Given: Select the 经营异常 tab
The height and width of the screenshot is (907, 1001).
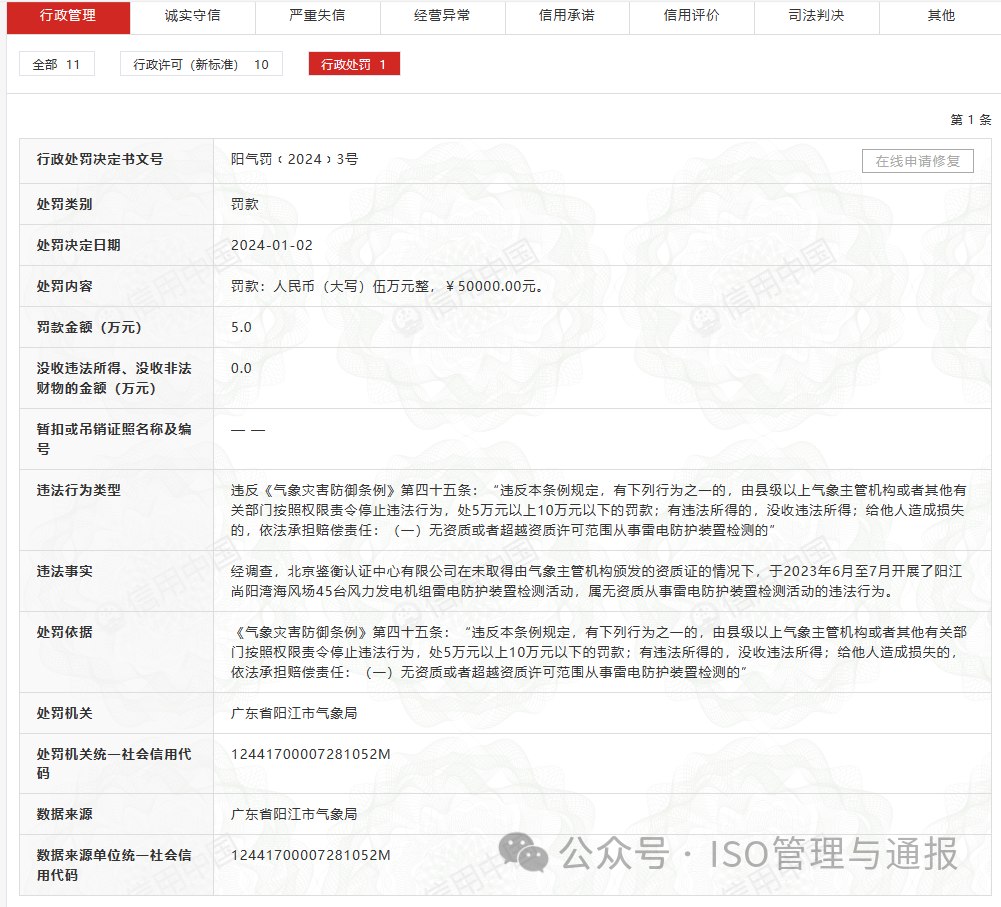Looking at the screenshot, I should coord(442,18).
